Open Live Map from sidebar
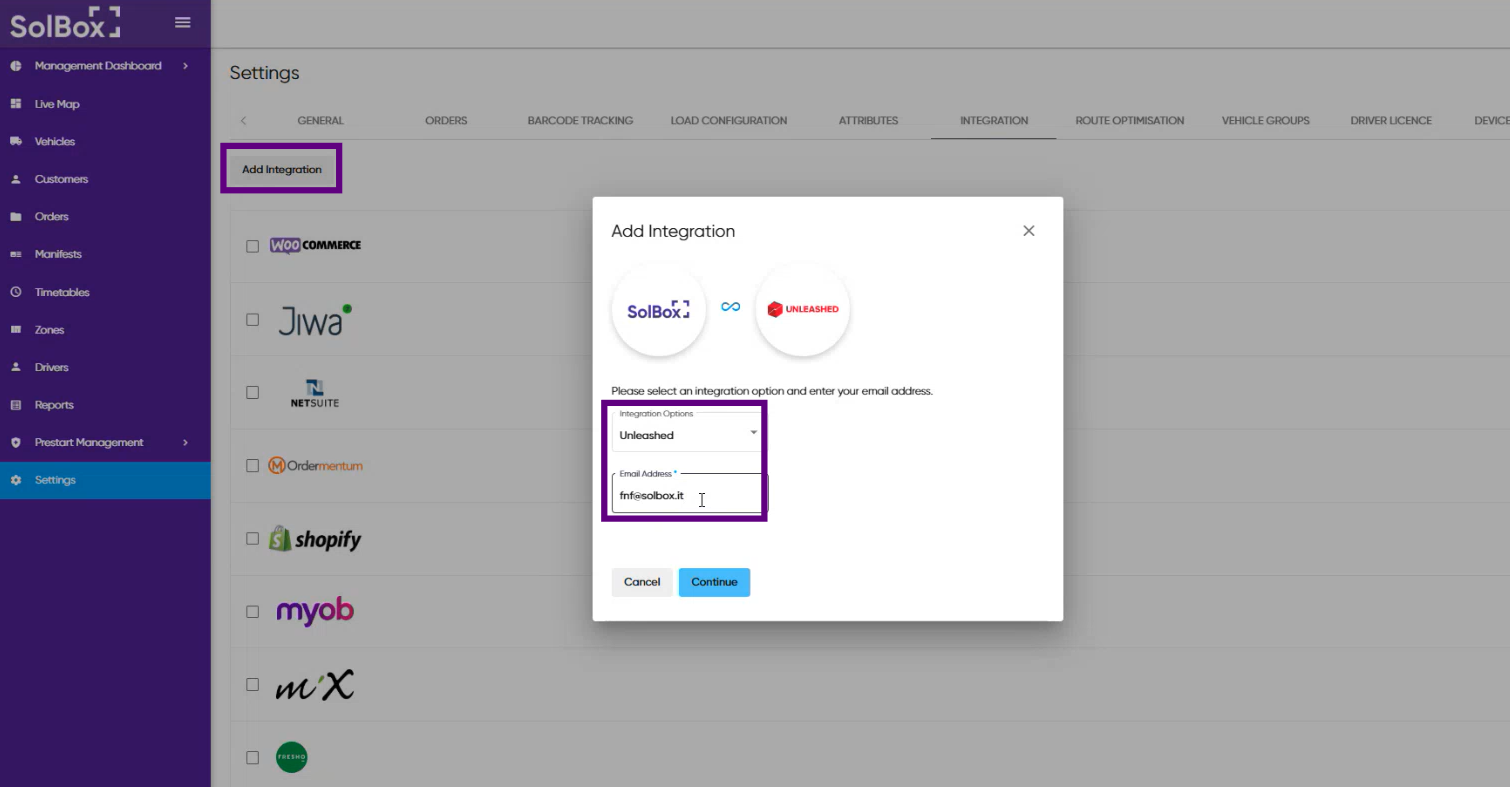This screenshot has width=1510, height=787. click(x=57, y=104)
